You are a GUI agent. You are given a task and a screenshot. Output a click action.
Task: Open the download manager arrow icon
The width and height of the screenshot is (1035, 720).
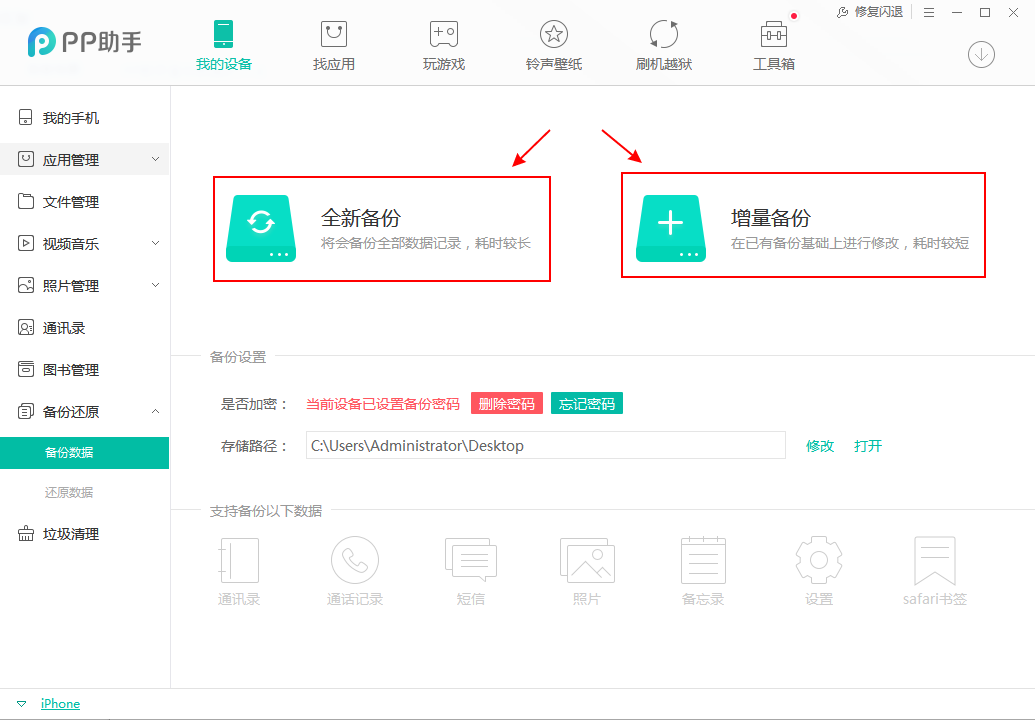(981, 55)
